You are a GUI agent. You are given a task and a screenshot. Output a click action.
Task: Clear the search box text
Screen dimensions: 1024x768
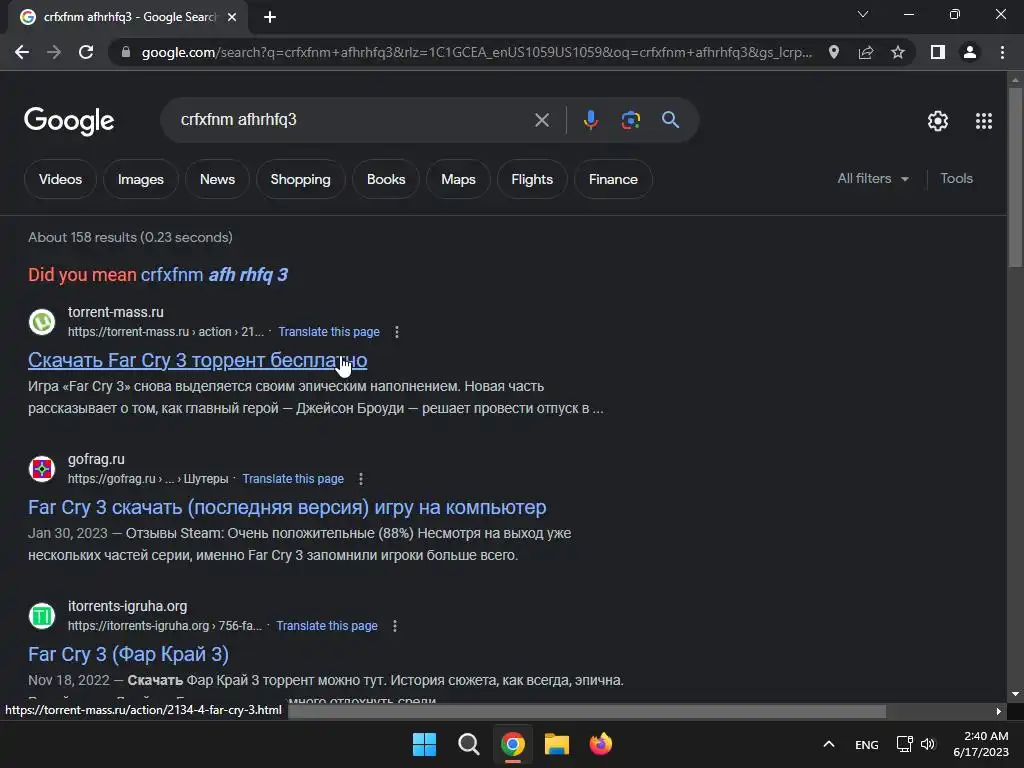point(541,120)
